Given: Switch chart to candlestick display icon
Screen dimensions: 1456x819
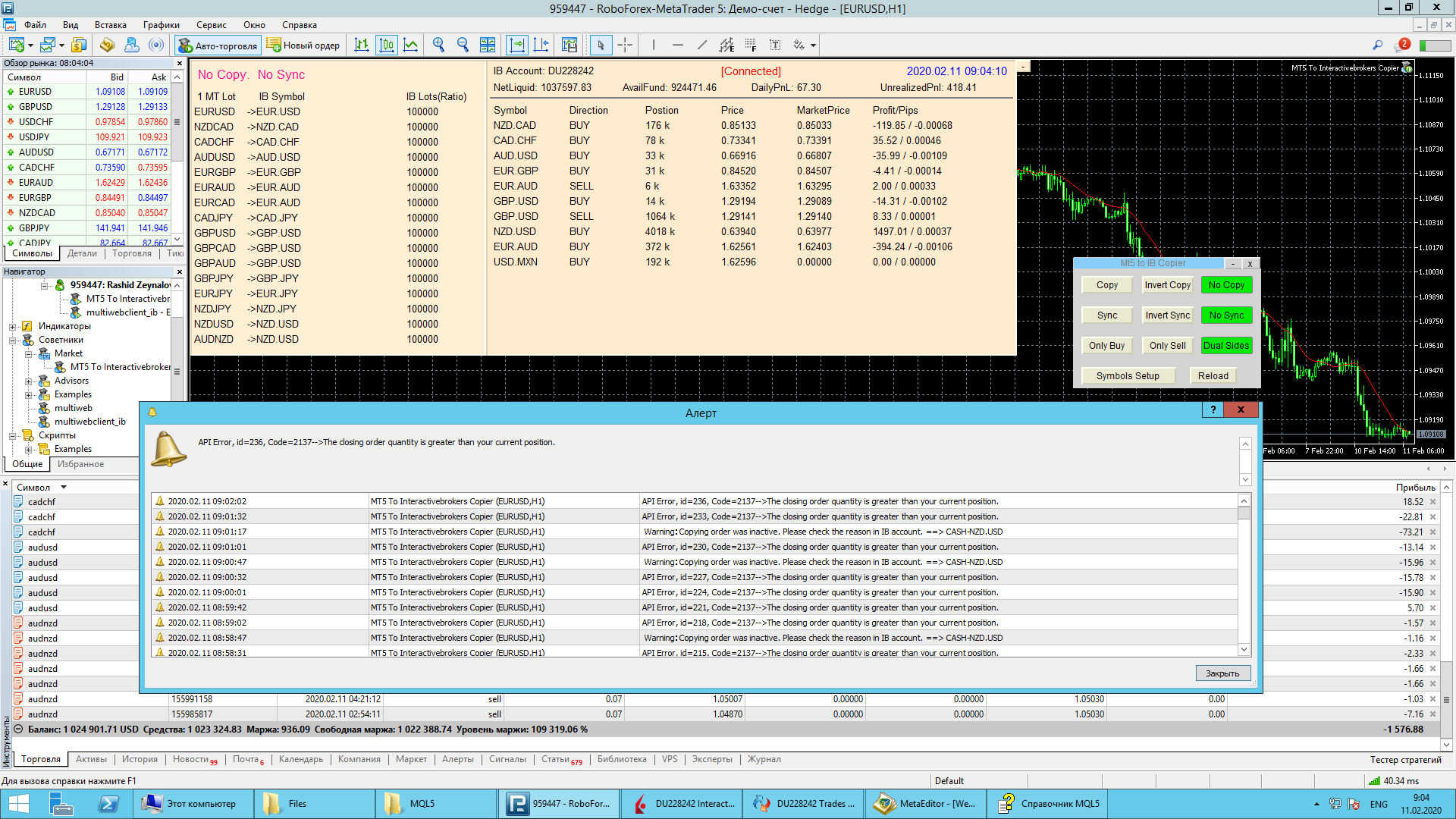Looking at the screenshot, I should (387, 45).
